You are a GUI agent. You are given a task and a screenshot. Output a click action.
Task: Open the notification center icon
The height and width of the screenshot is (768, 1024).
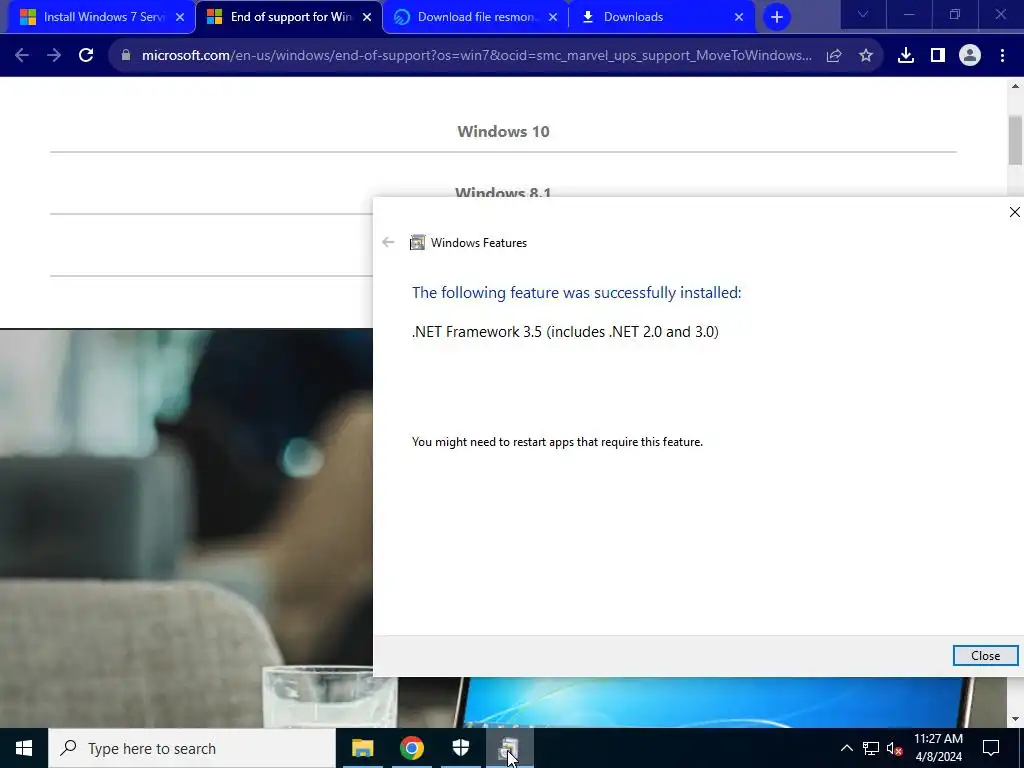[991, 748]
